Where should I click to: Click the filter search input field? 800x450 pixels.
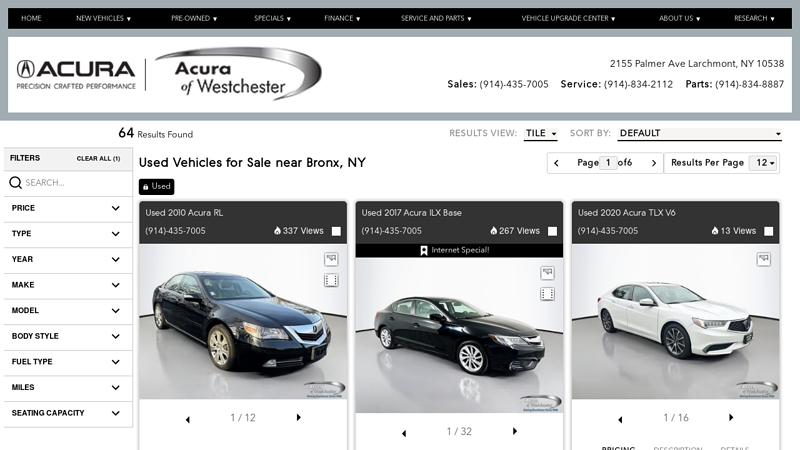point(77,183)
